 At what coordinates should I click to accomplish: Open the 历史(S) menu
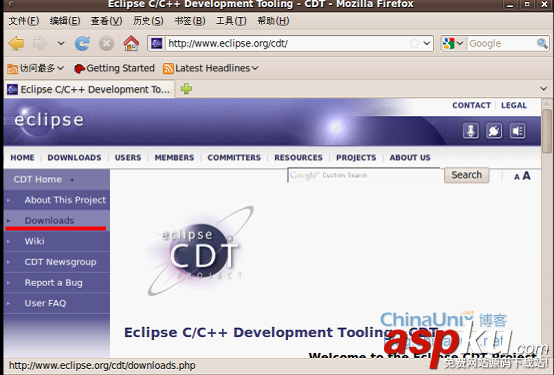(148, 21)
